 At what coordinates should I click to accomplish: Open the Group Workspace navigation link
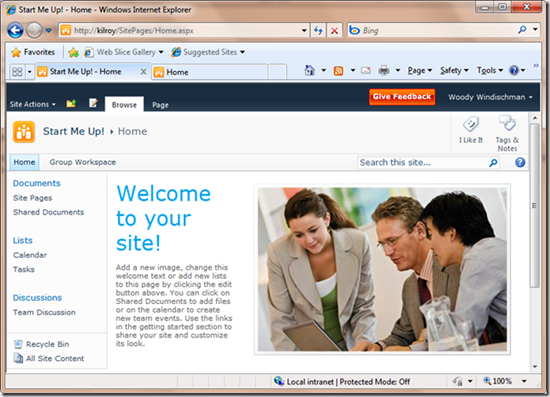(82, 162)
